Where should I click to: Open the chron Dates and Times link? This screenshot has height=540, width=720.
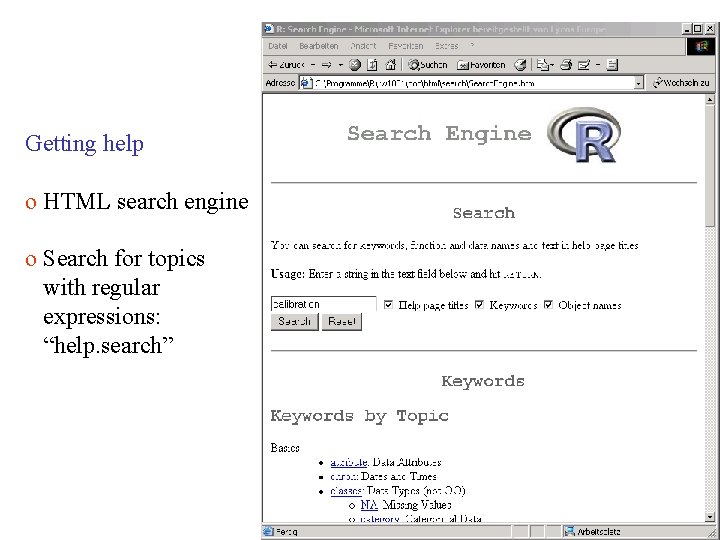(342, 476)
